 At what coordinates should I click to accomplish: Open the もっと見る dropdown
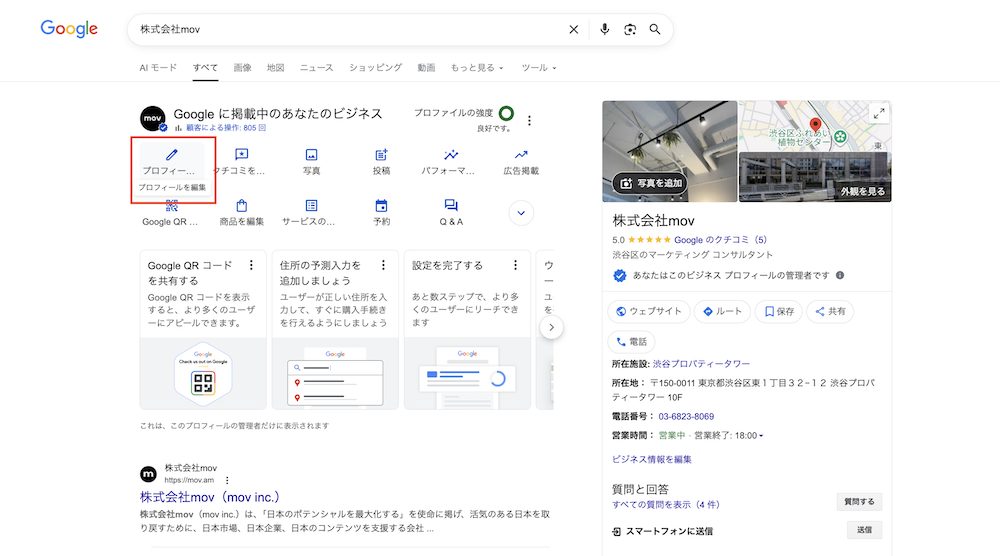[x=477, y=68]
